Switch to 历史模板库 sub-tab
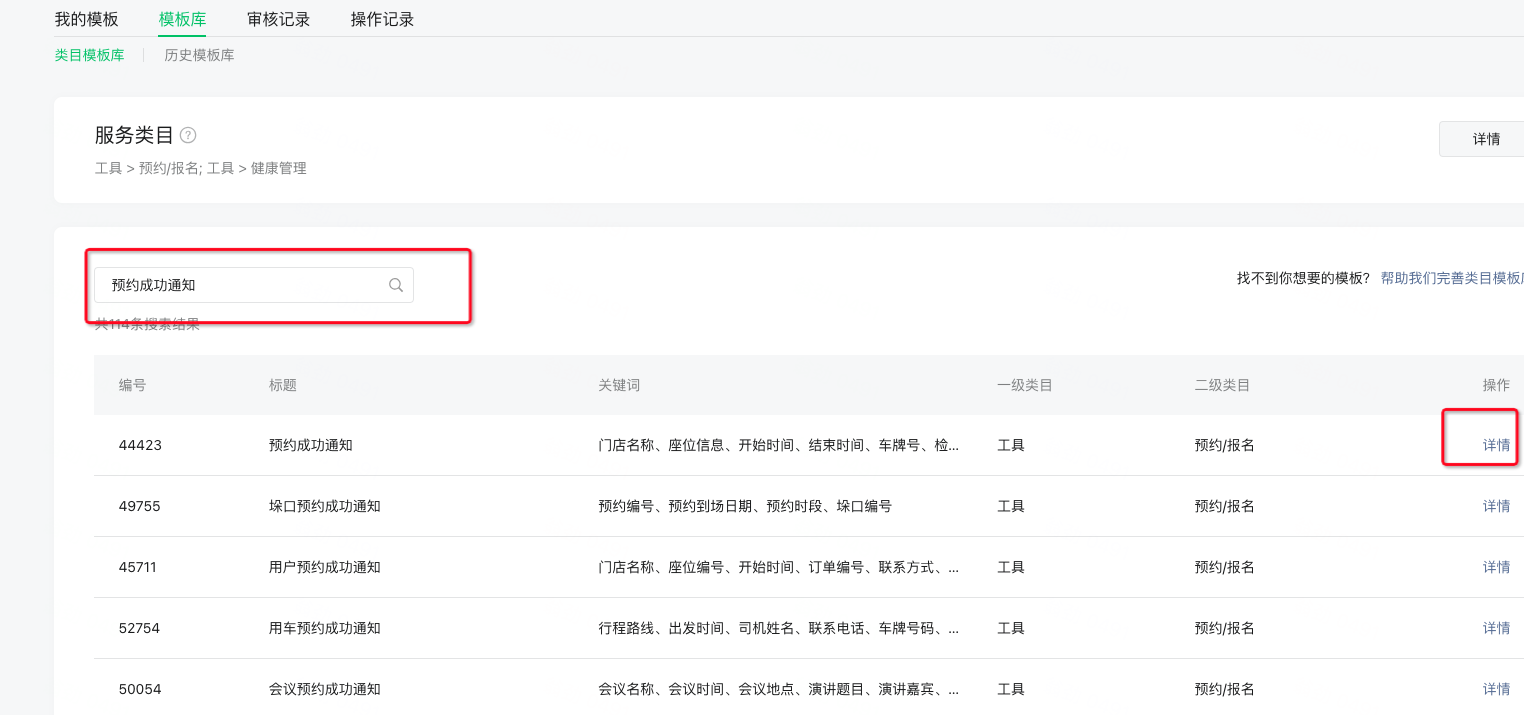The image size is (1524, 715). tap(199, 55)
